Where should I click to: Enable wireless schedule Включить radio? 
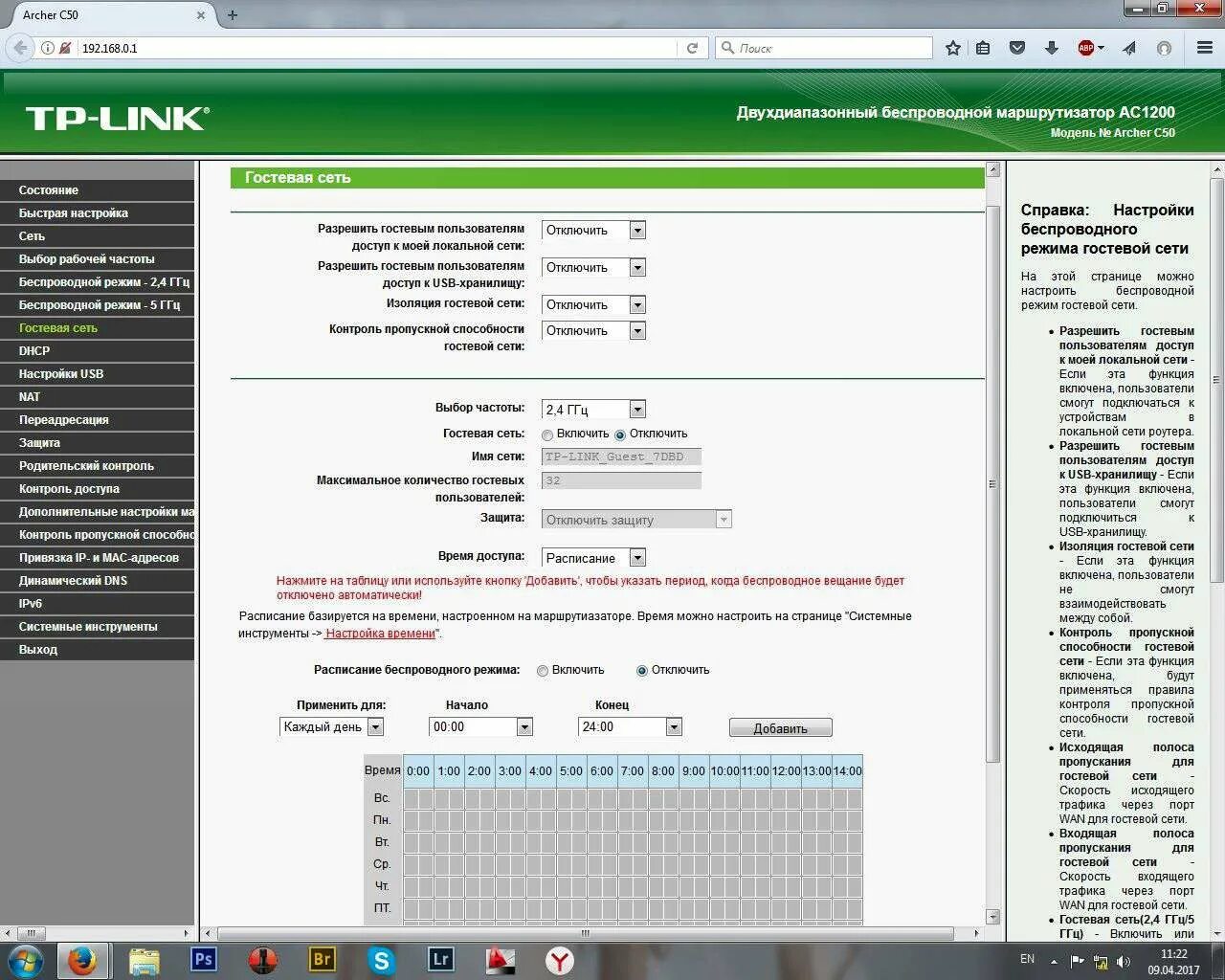pos(543,671)
